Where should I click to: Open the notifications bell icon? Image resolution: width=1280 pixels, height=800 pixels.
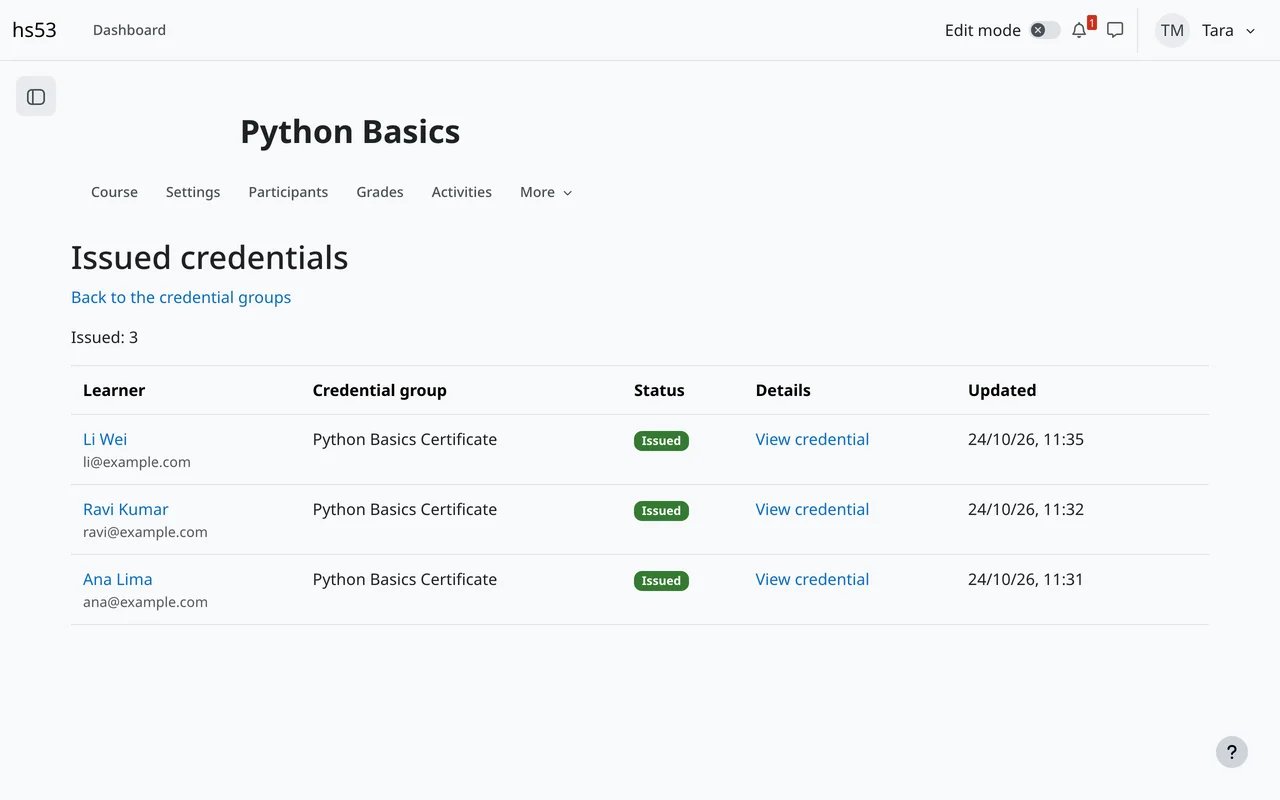[1079, 30]
